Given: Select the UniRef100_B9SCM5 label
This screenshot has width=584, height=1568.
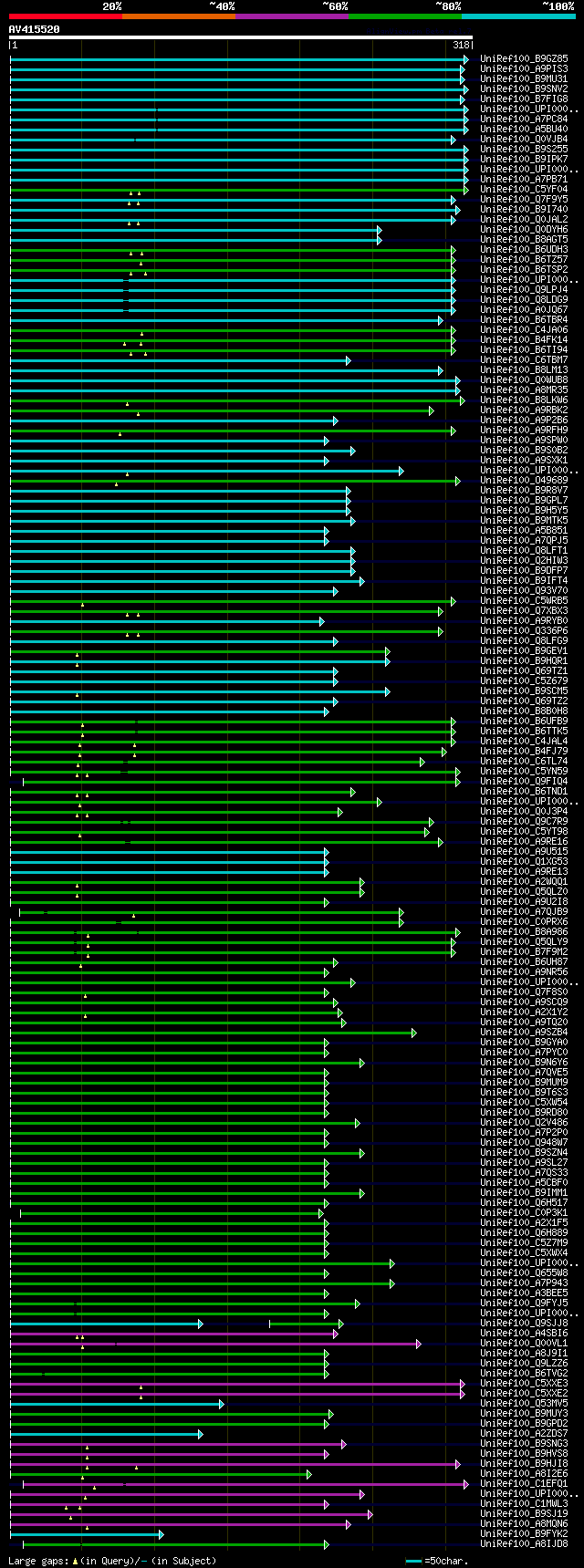Looking at the screenshot, I should pyautogui.click(x=524, y=691).
